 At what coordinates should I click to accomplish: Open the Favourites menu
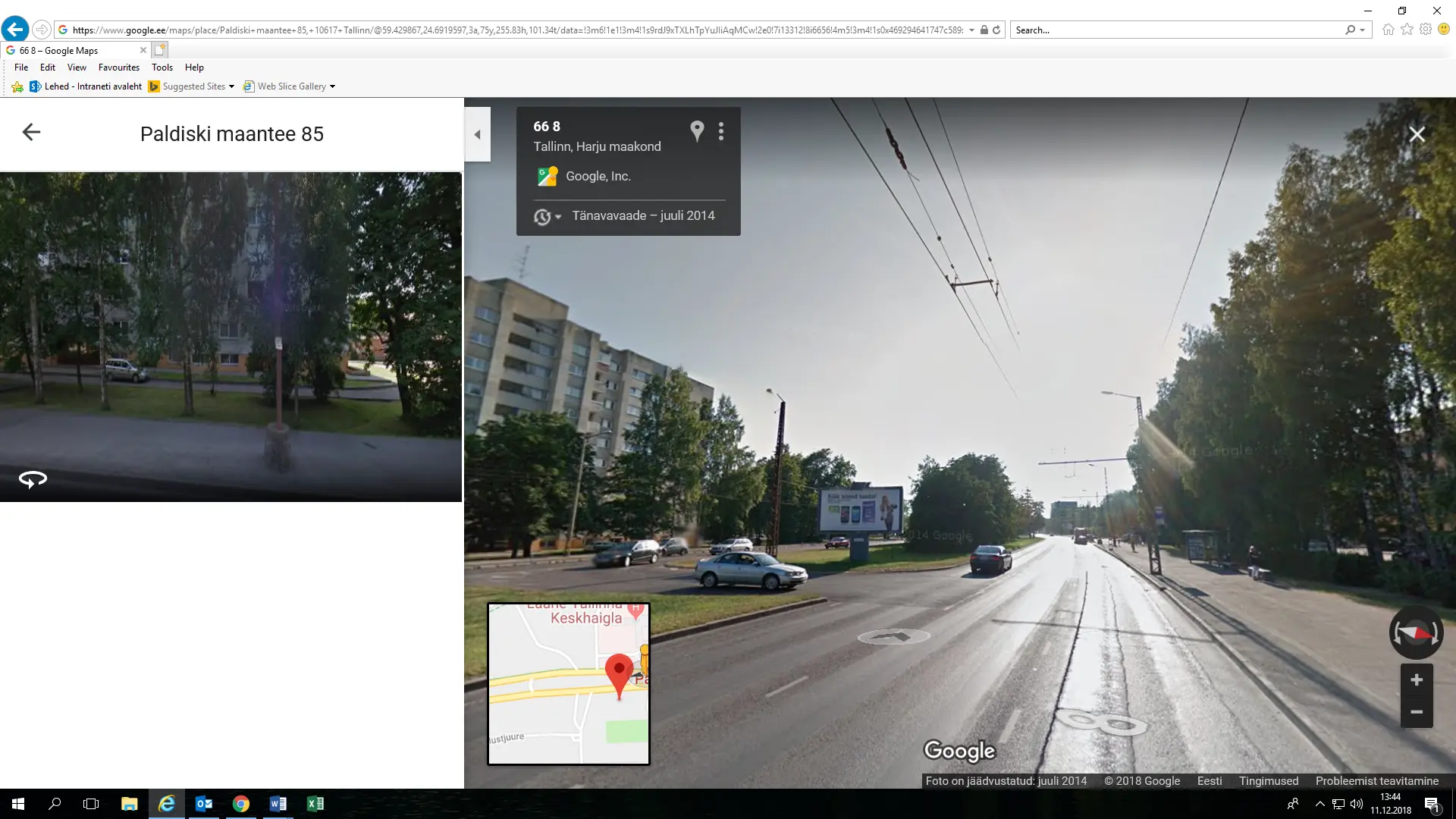[x=118, y=67]
